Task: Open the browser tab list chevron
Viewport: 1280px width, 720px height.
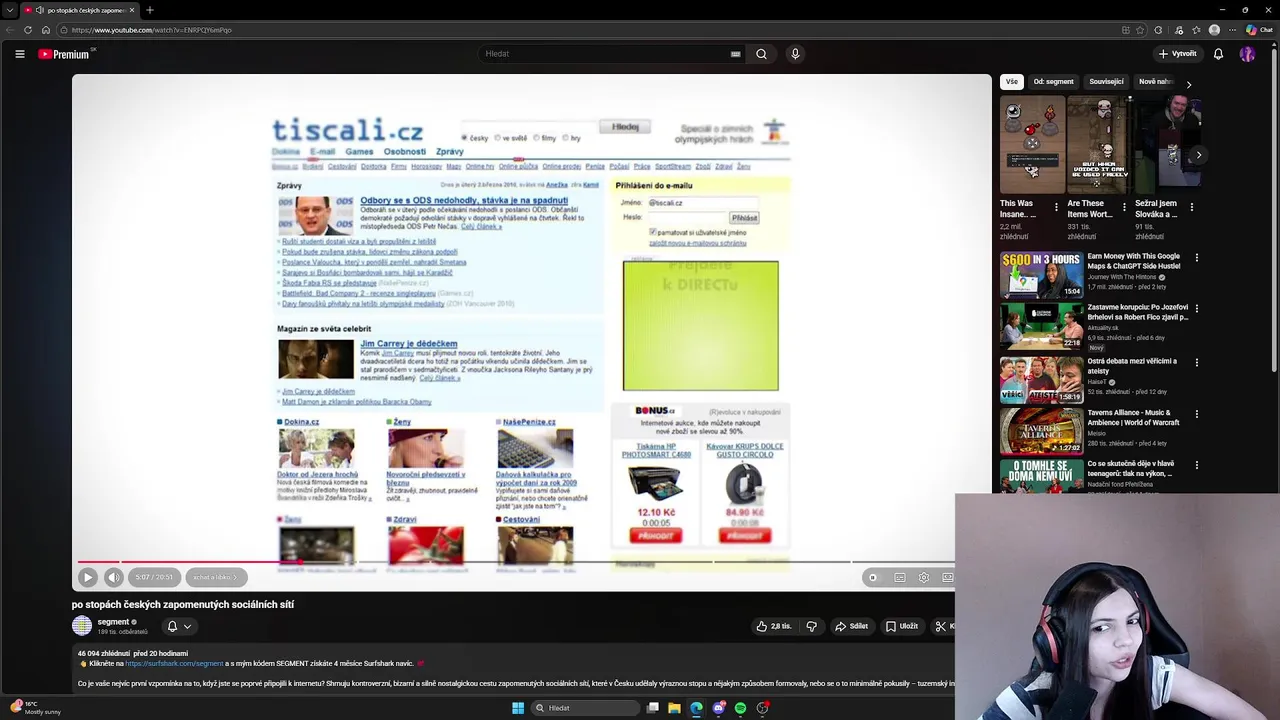Action: 10,10
